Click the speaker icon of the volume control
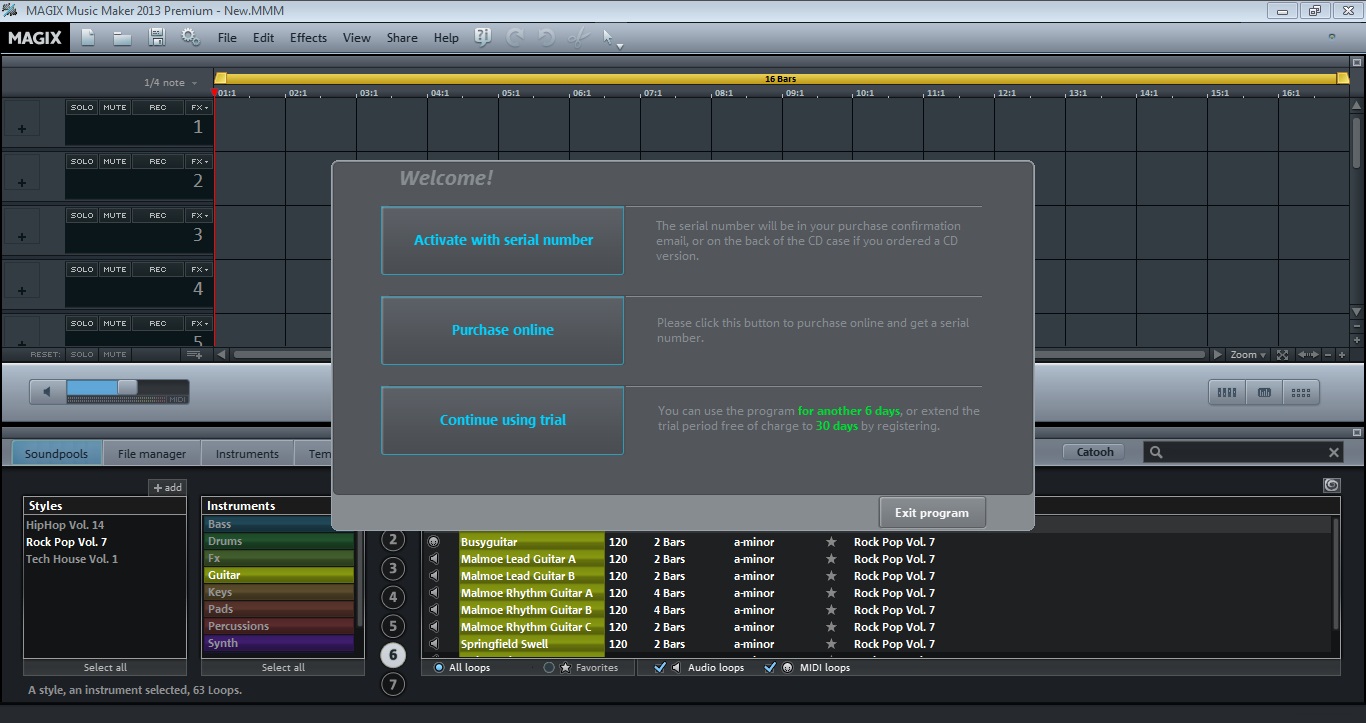The image size is (1366, 723). tap(47, 392)
